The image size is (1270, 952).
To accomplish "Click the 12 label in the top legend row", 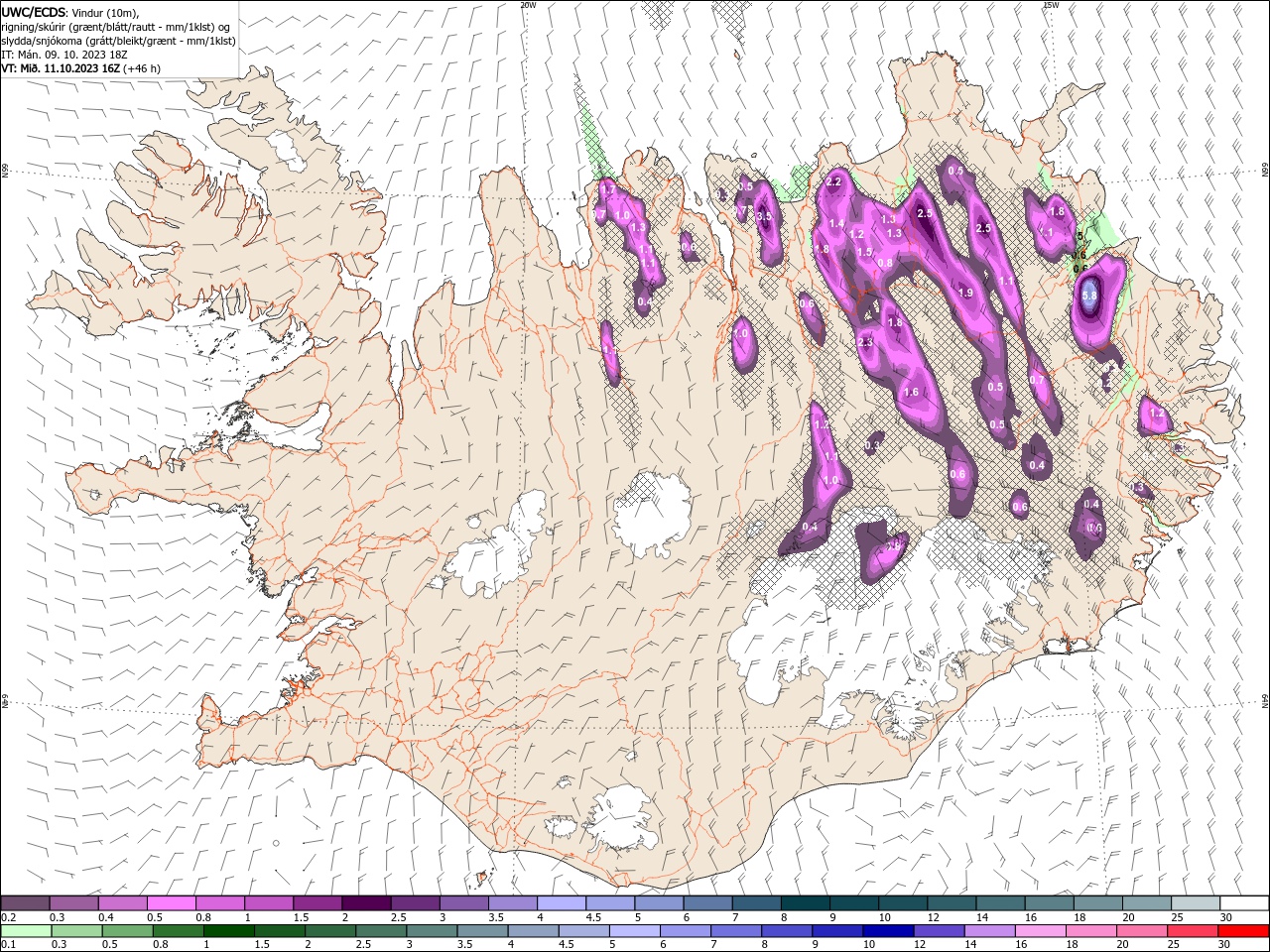I will pyautogui.click(x=934, y=917).
